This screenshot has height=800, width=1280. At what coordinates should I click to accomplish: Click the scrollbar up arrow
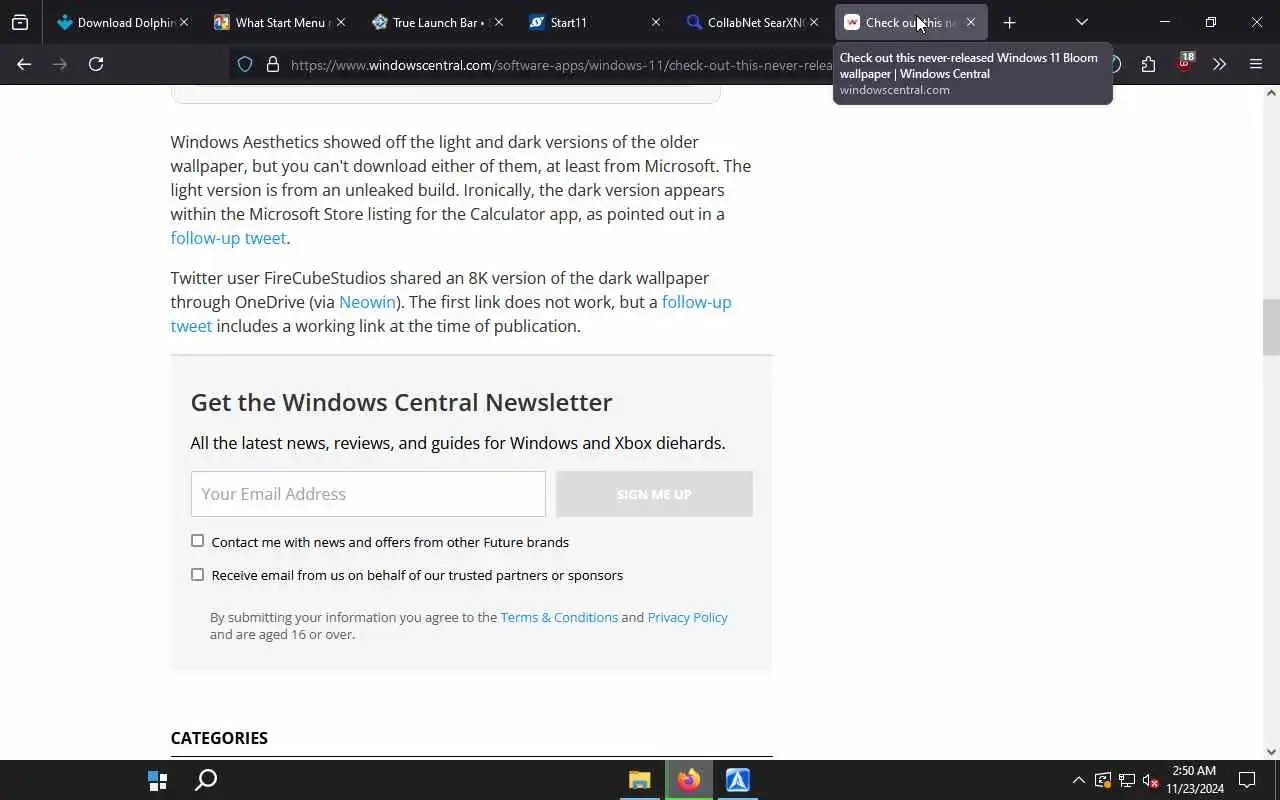click(1271, 93)
